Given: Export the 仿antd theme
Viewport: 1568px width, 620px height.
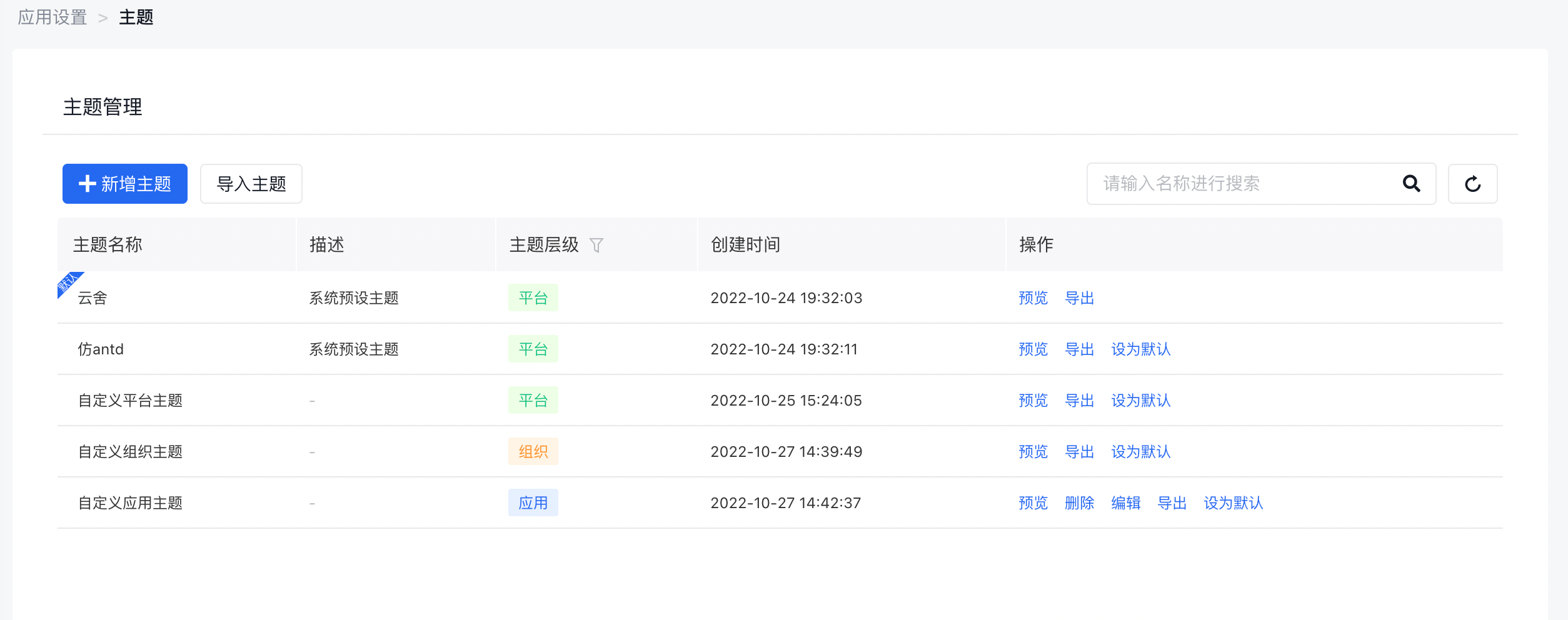Looking at the screenshot, I should coord(1079,349).
